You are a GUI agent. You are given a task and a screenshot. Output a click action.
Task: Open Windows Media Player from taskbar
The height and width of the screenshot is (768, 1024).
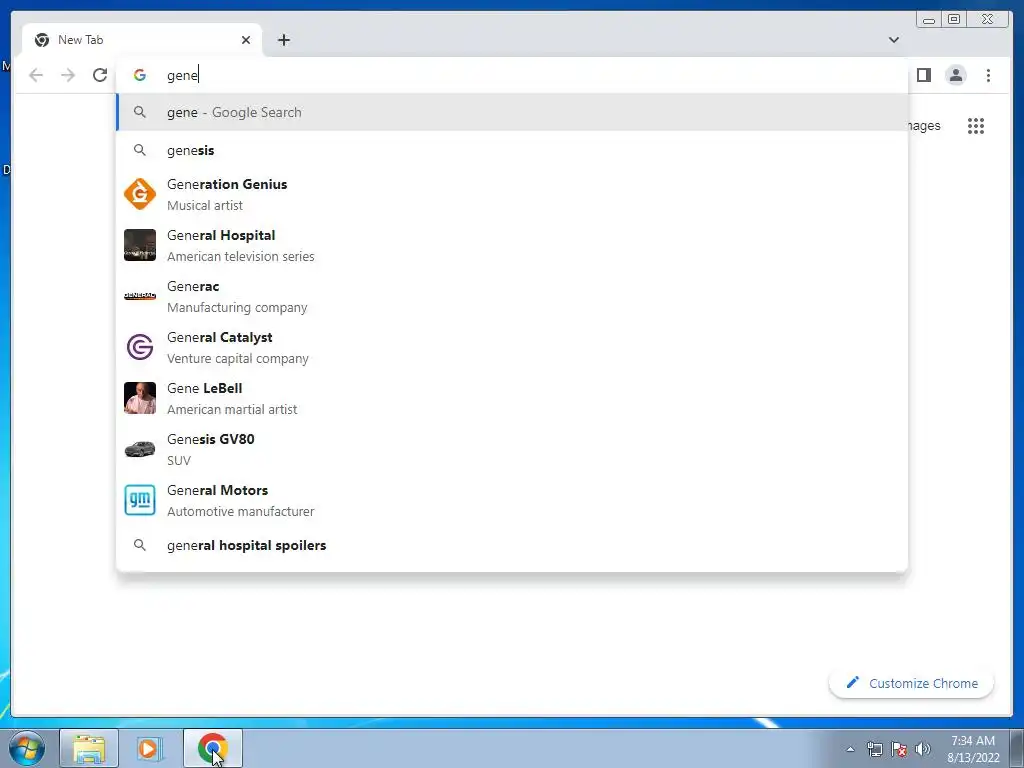tap(149, 748)
